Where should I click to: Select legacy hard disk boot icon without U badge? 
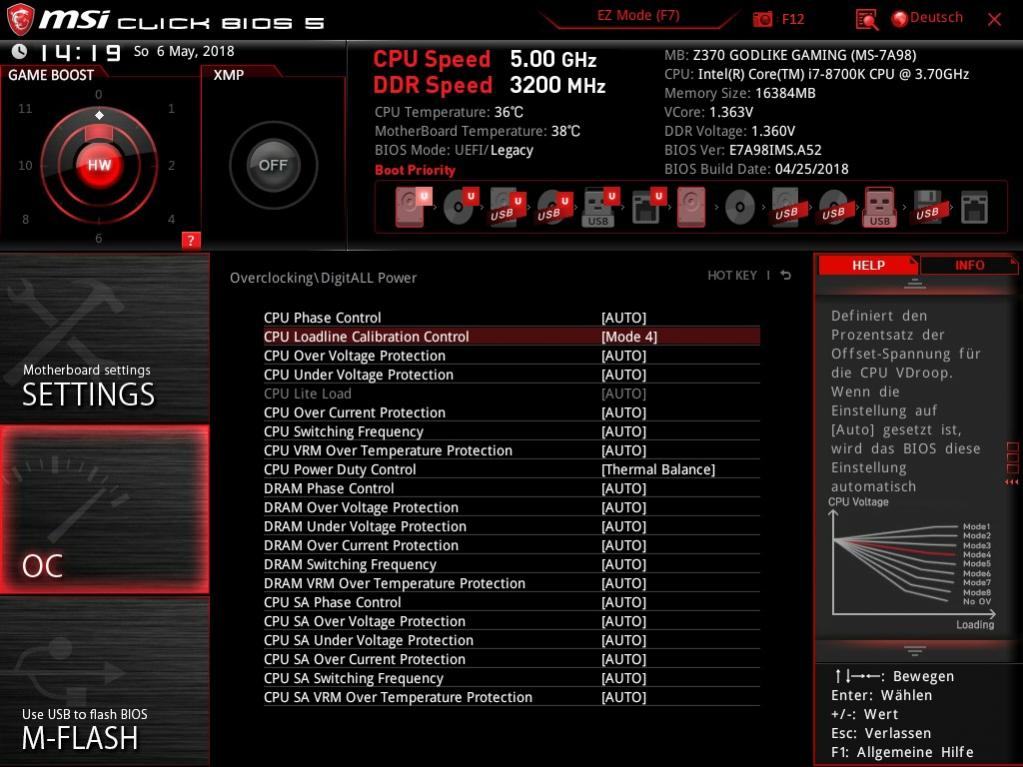coord(692,207)
